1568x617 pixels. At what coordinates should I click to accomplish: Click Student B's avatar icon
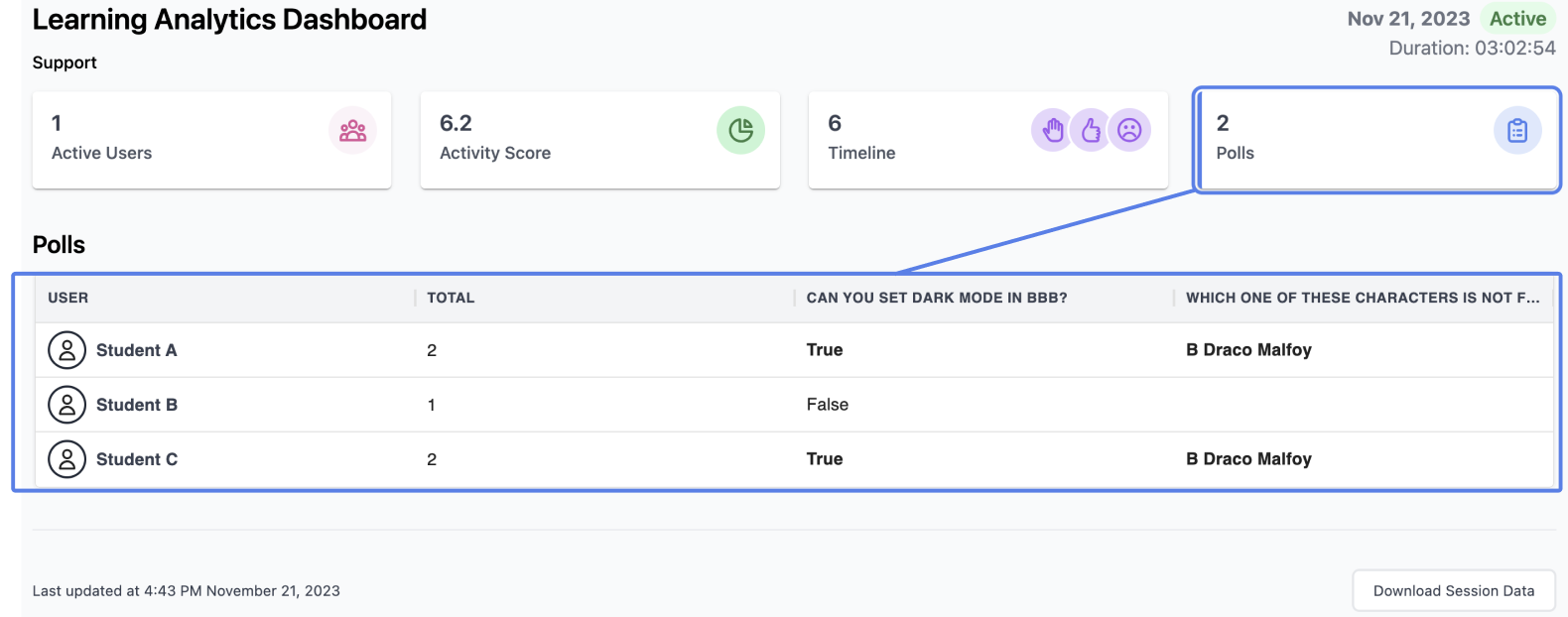66,405
